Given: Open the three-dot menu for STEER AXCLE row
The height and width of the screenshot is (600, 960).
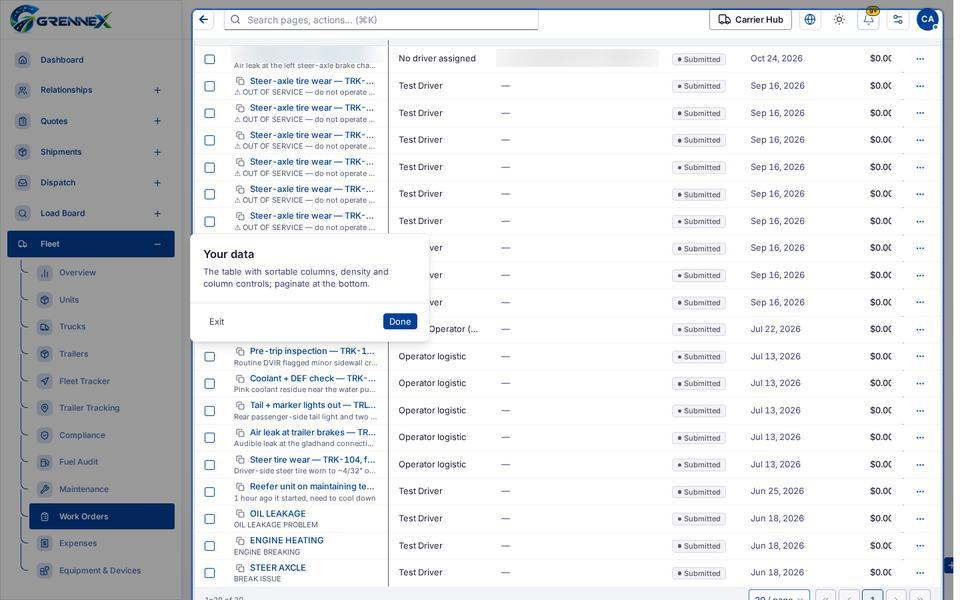Looking at the screenshot, I should [920, 573].
